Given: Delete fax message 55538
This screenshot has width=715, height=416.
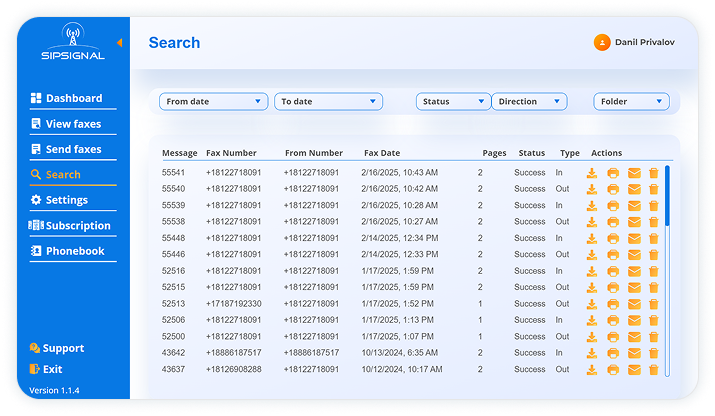Looking at the screenshot, I should pos(653,222).
